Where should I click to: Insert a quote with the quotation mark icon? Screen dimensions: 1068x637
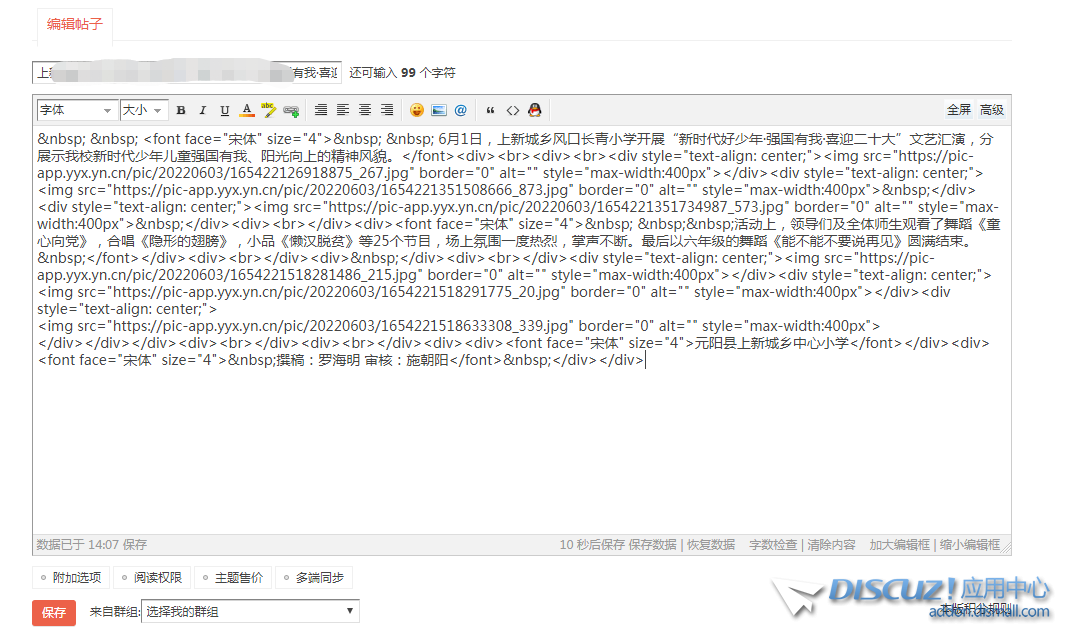[490, 110]
